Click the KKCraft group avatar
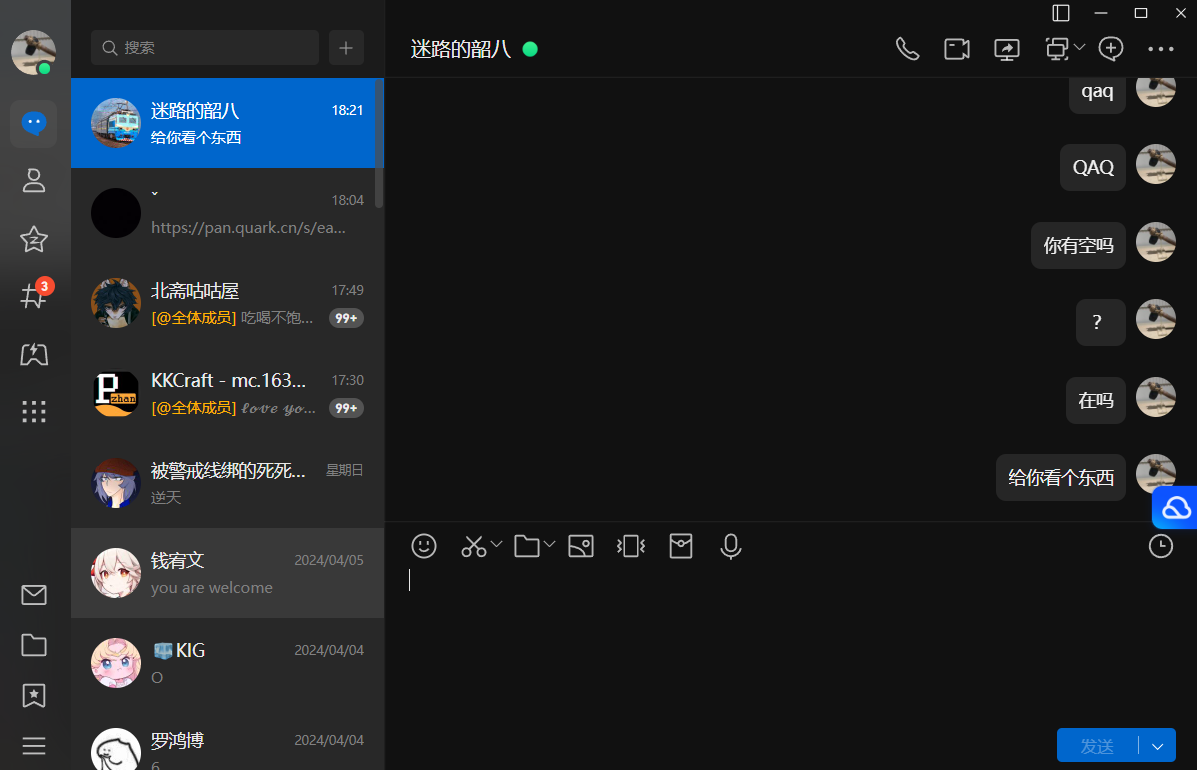The image size is (1197, 770). [x=116, y=393]
